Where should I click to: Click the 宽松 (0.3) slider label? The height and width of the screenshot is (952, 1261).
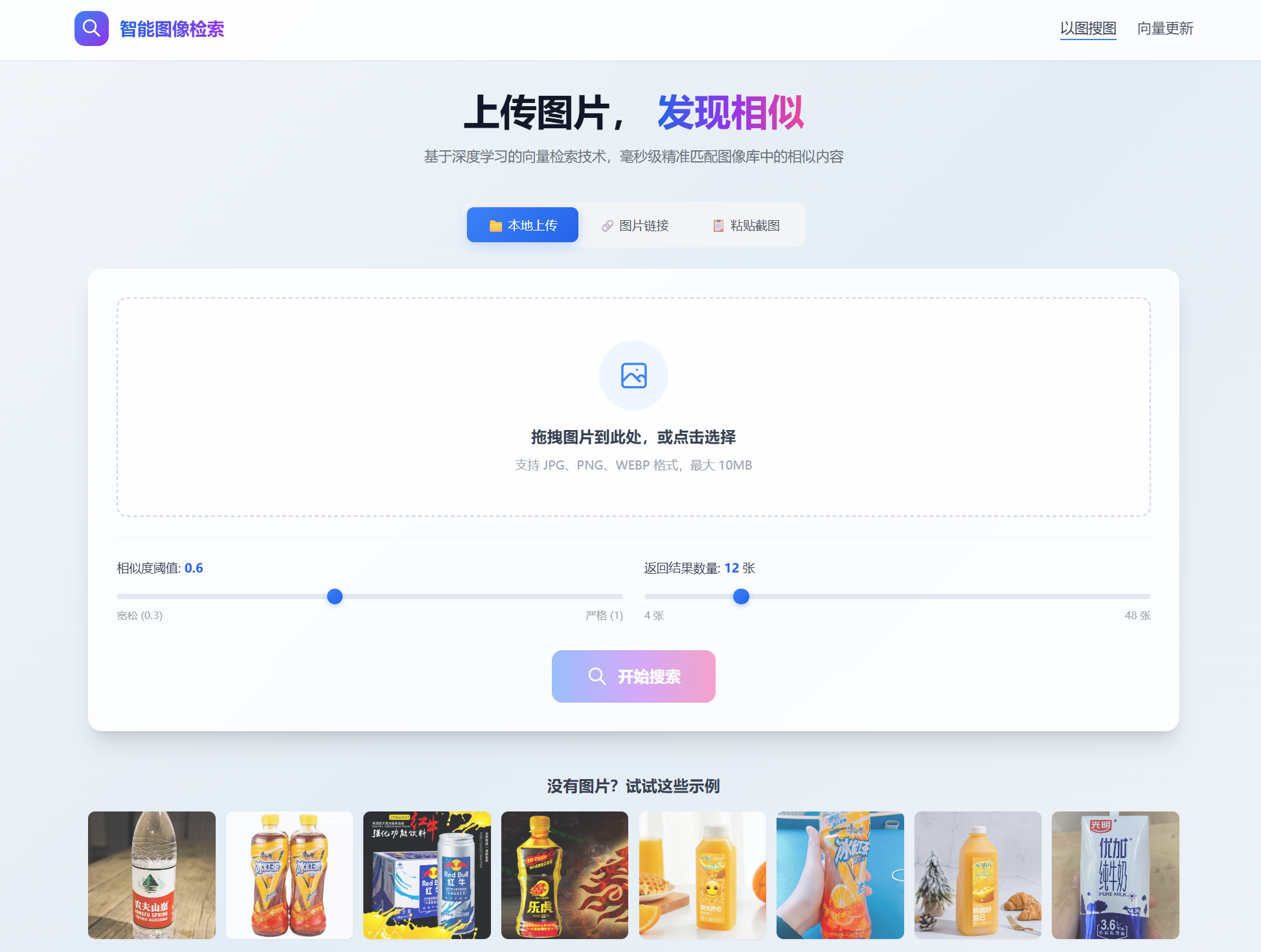click(x=139, y=615)
